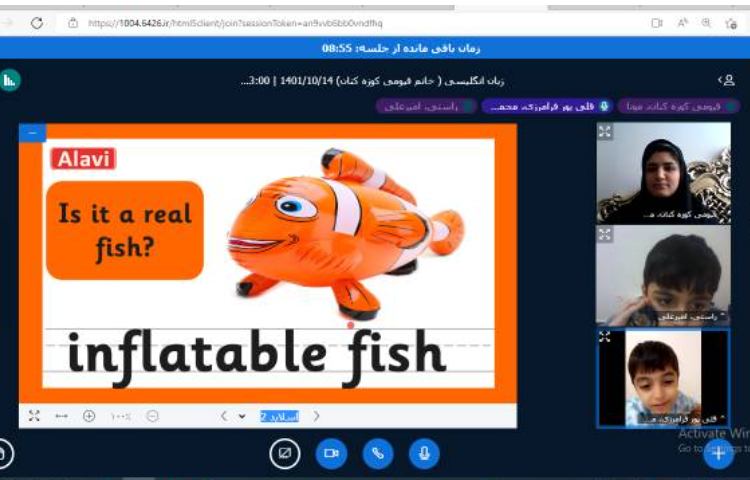Click the highlighted slide 2 label

click(x=279, y=416)
